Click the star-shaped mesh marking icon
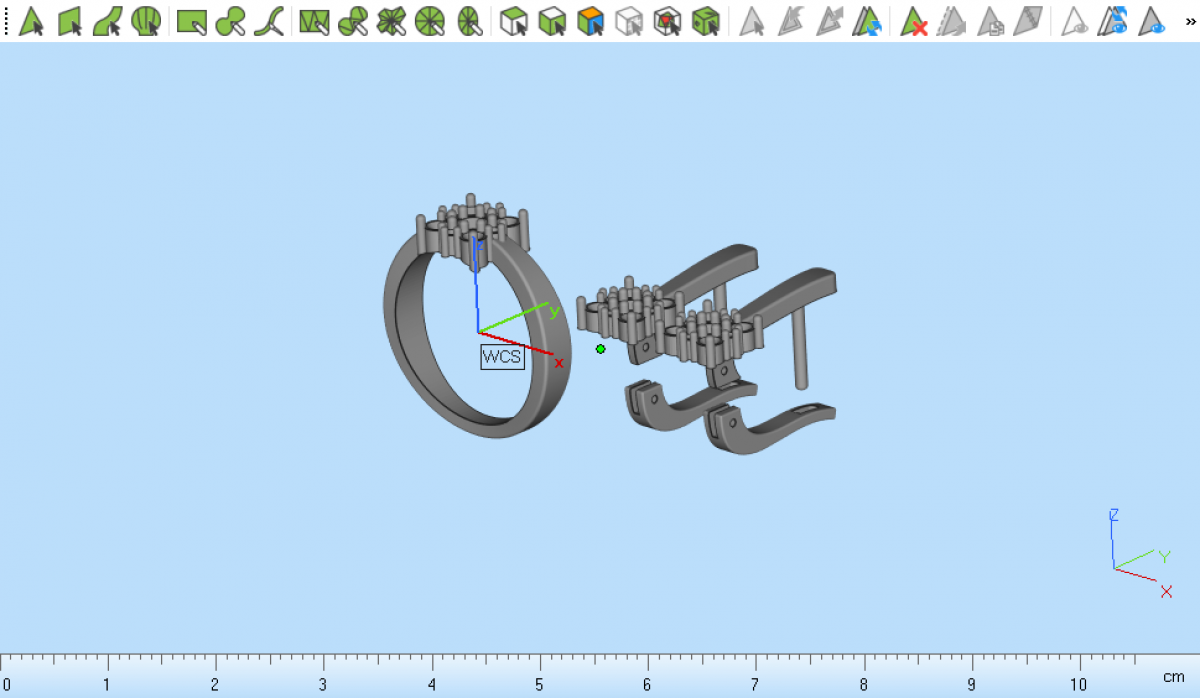The height and width of the screenshot is (698, 1200). pos(391,21)
